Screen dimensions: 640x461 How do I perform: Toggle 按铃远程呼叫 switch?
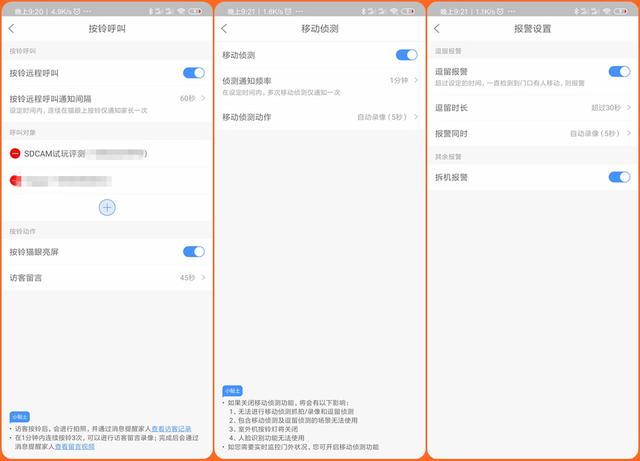coord(194,73)
